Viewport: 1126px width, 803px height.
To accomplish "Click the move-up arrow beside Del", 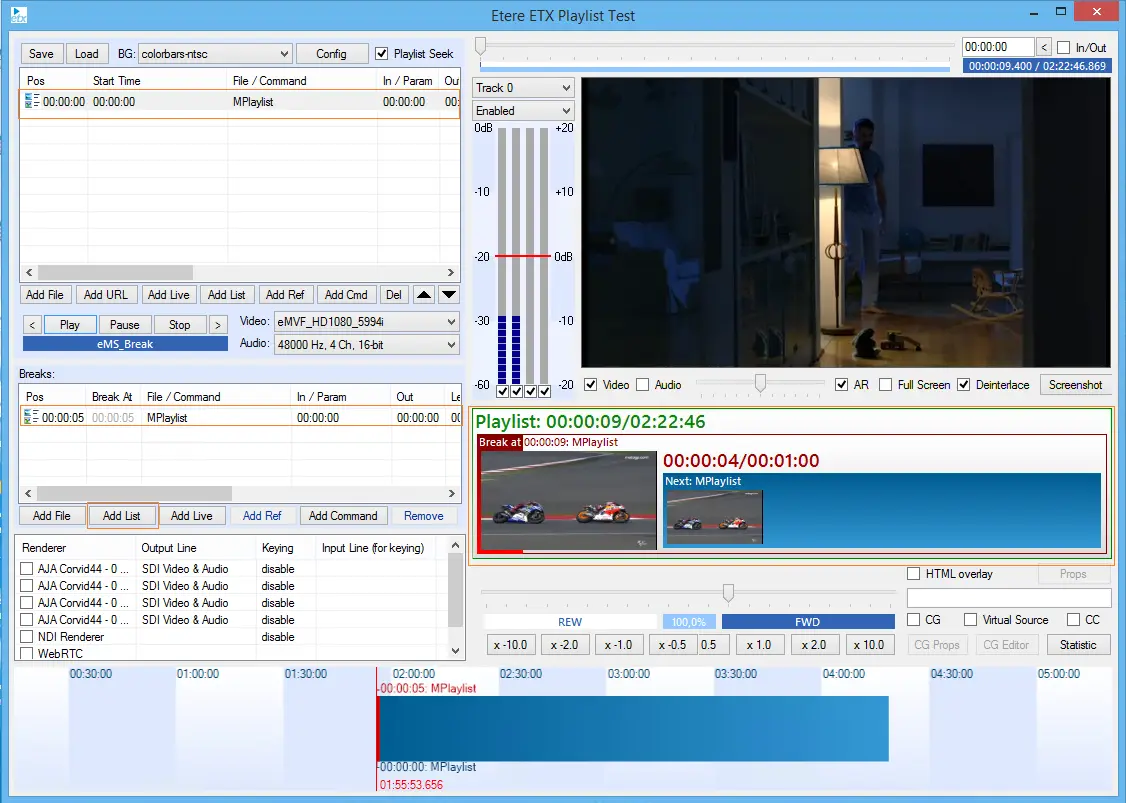I will 424,295.
